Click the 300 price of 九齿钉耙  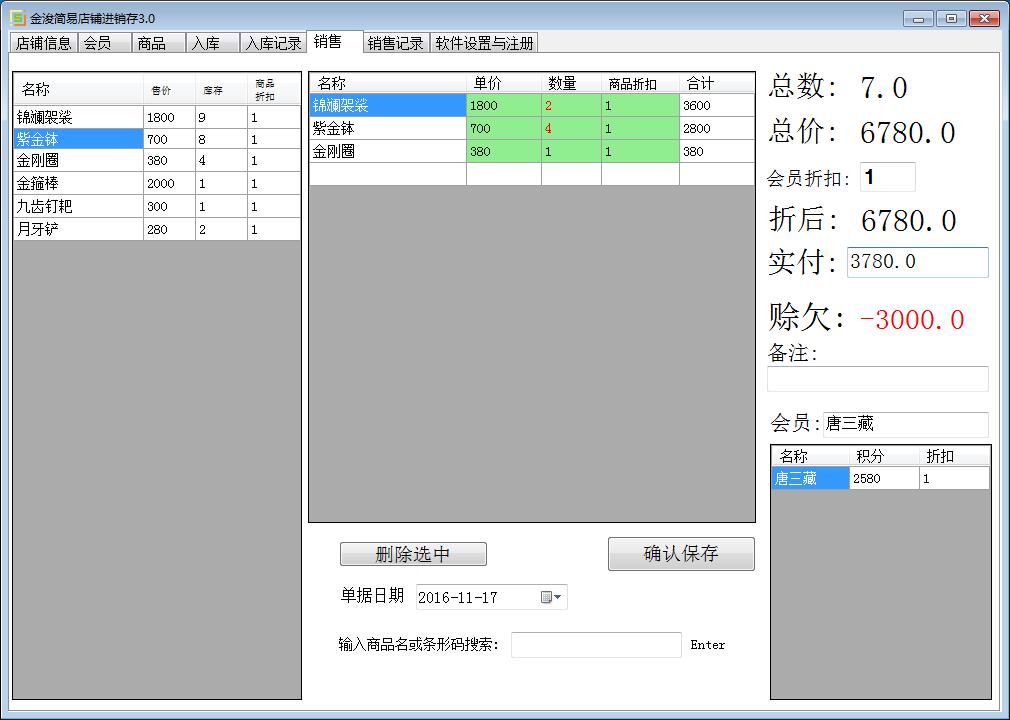[x=169, y=206]
